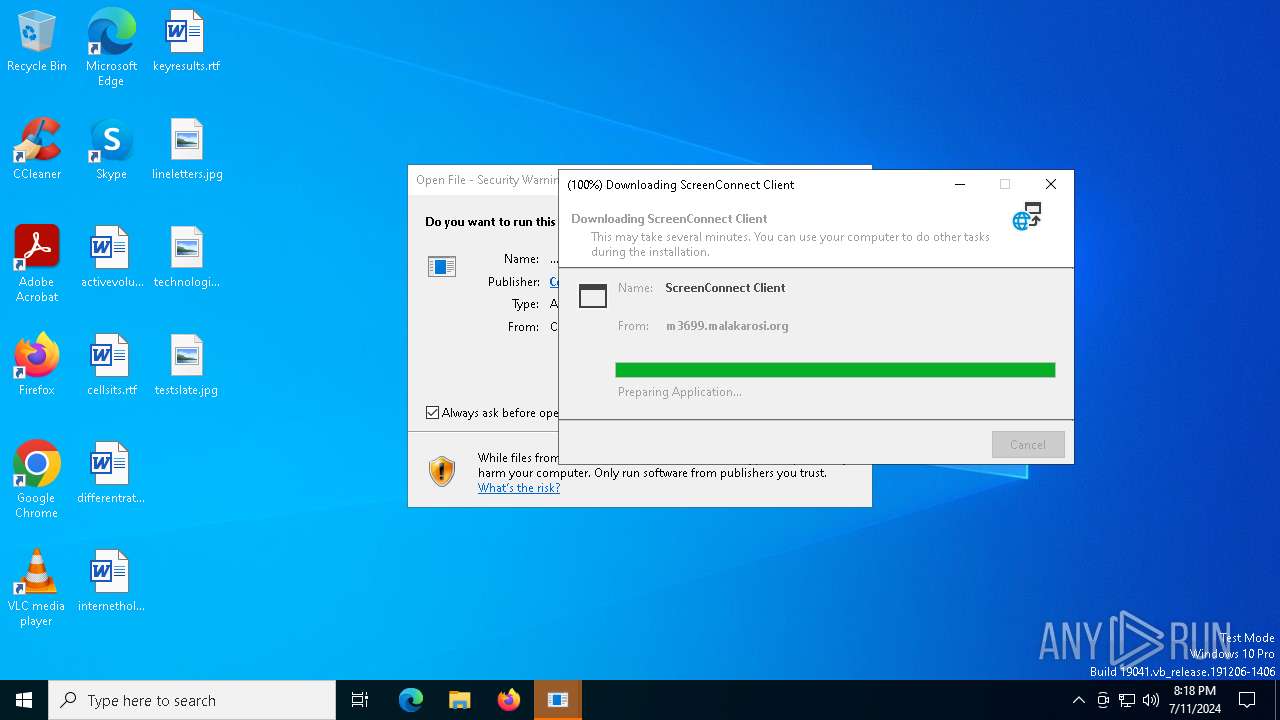Open the tray icon left of network
Screen dimensions: 1280x720
pyautogui.click(x=1103, y=700)
